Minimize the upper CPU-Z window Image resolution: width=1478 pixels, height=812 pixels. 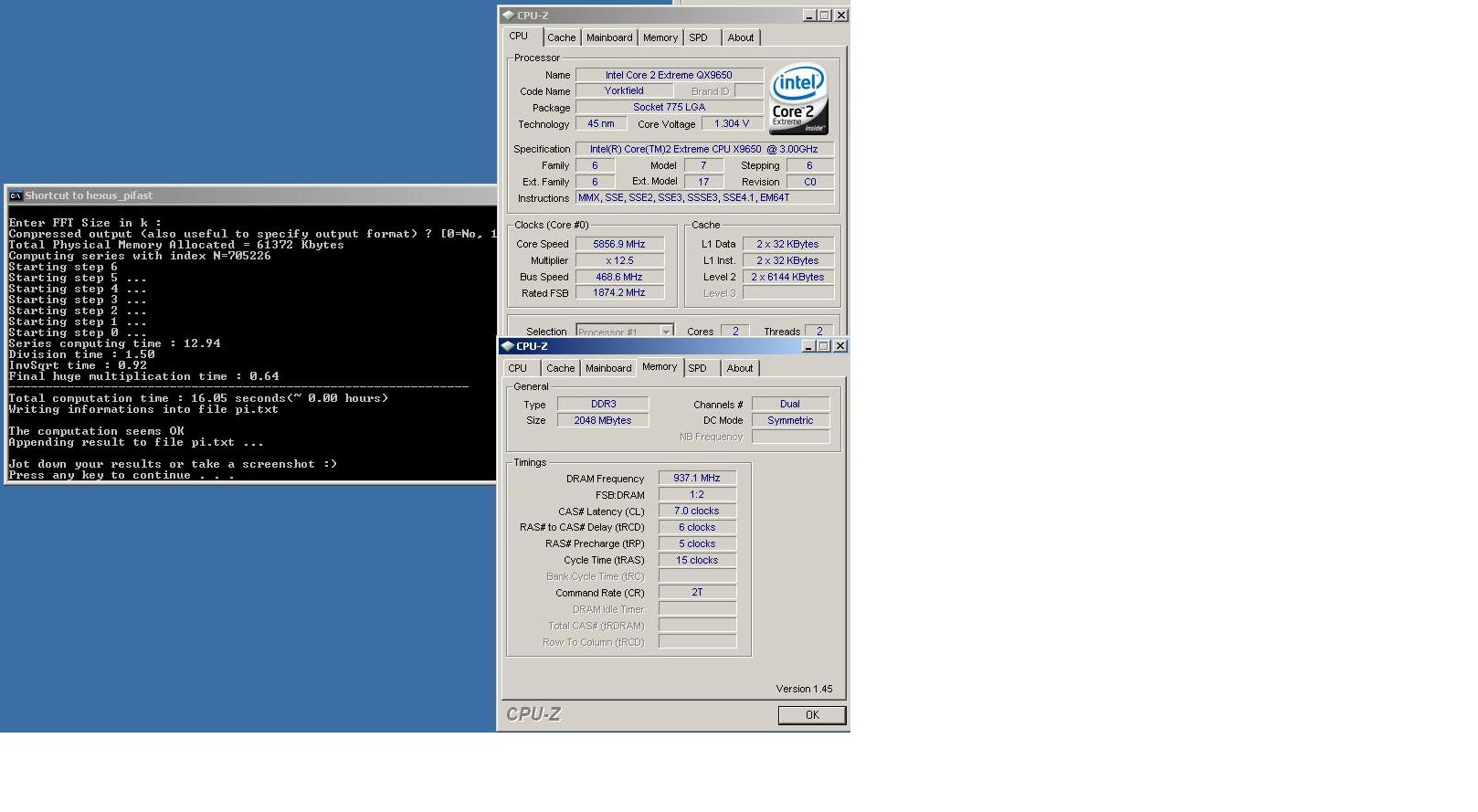click(x=809, y=16)
